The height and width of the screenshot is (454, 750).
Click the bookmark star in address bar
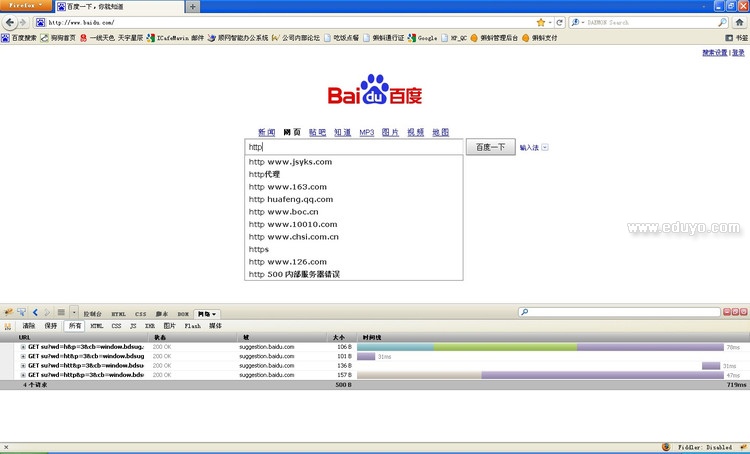541,22
